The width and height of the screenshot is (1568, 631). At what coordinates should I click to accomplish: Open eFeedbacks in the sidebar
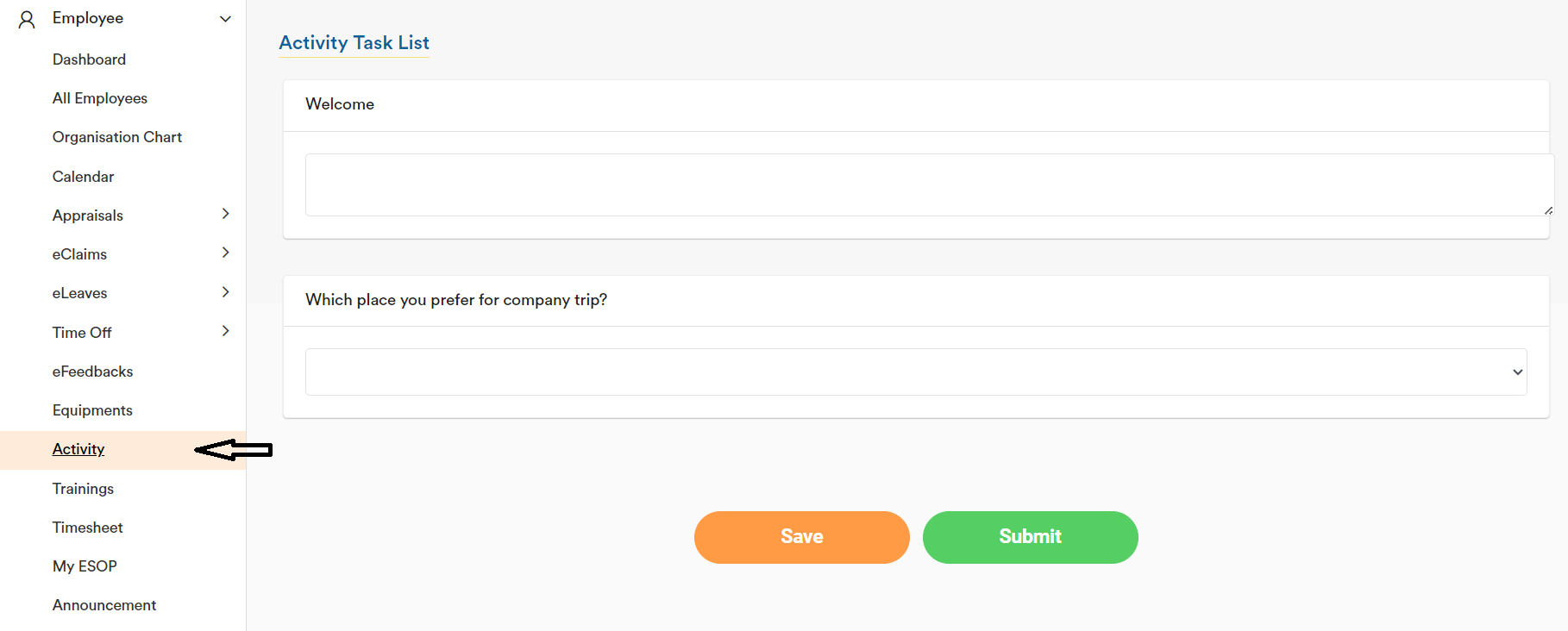click(x=92, y=372)
